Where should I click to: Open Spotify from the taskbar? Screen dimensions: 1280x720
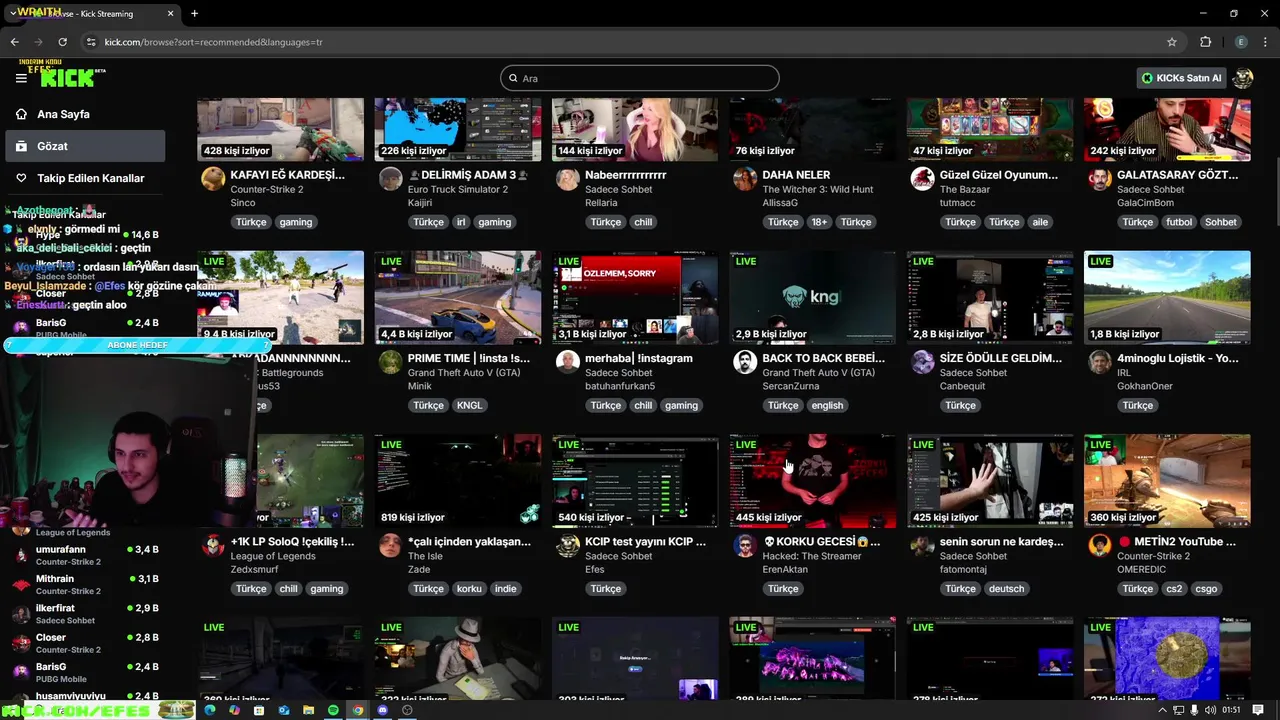(x=333, y=710)
